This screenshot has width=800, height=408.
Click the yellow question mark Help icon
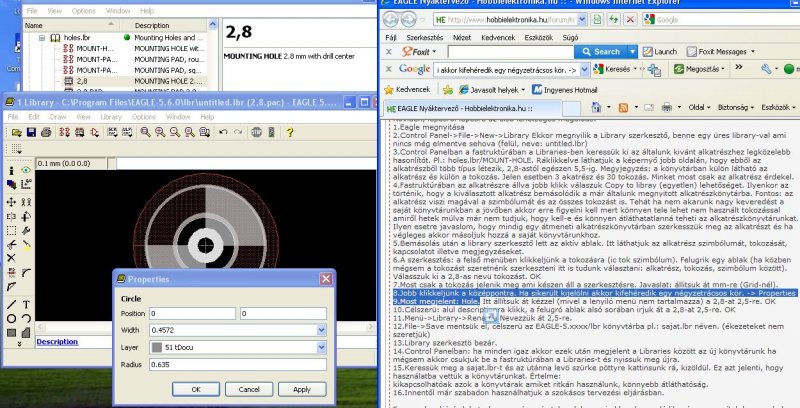(290, 133)
